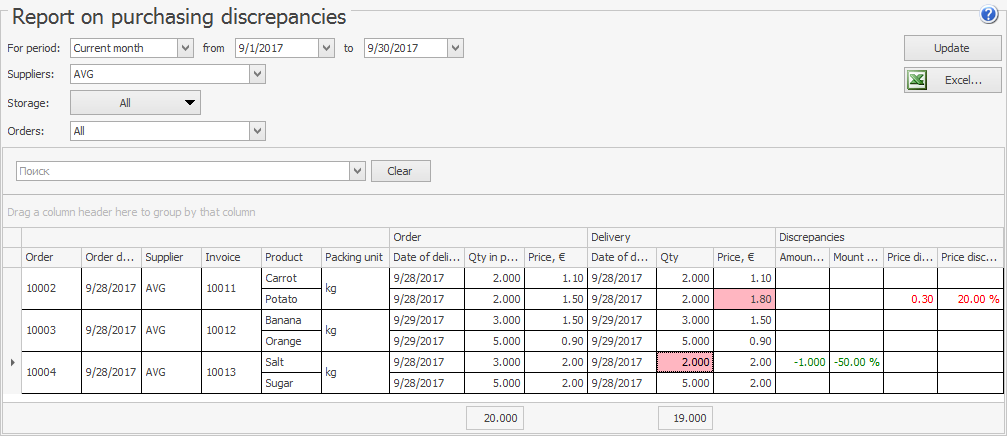
Task: Click in the Поиск search field
Action: coord(185,172)
